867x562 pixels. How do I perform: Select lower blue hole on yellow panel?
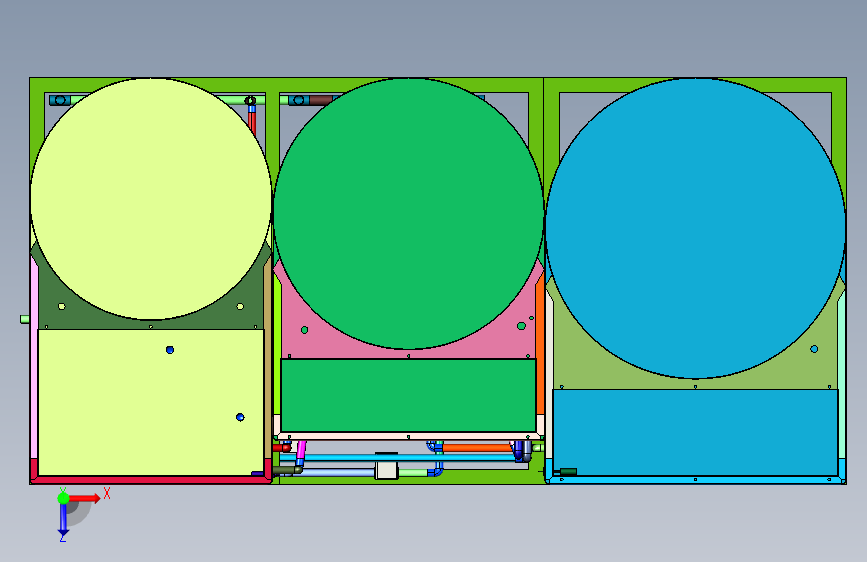(240, 417)
